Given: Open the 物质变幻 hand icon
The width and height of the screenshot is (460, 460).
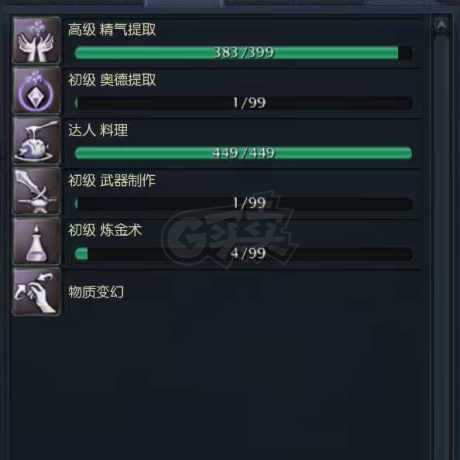Looking at the screenshot, I should click(36, 292).
